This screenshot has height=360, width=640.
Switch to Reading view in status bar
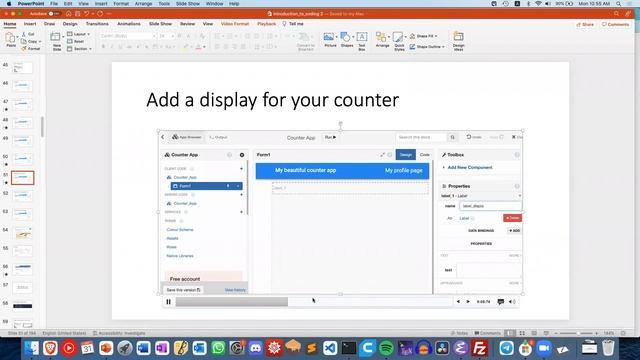click(x=534, y=333)
